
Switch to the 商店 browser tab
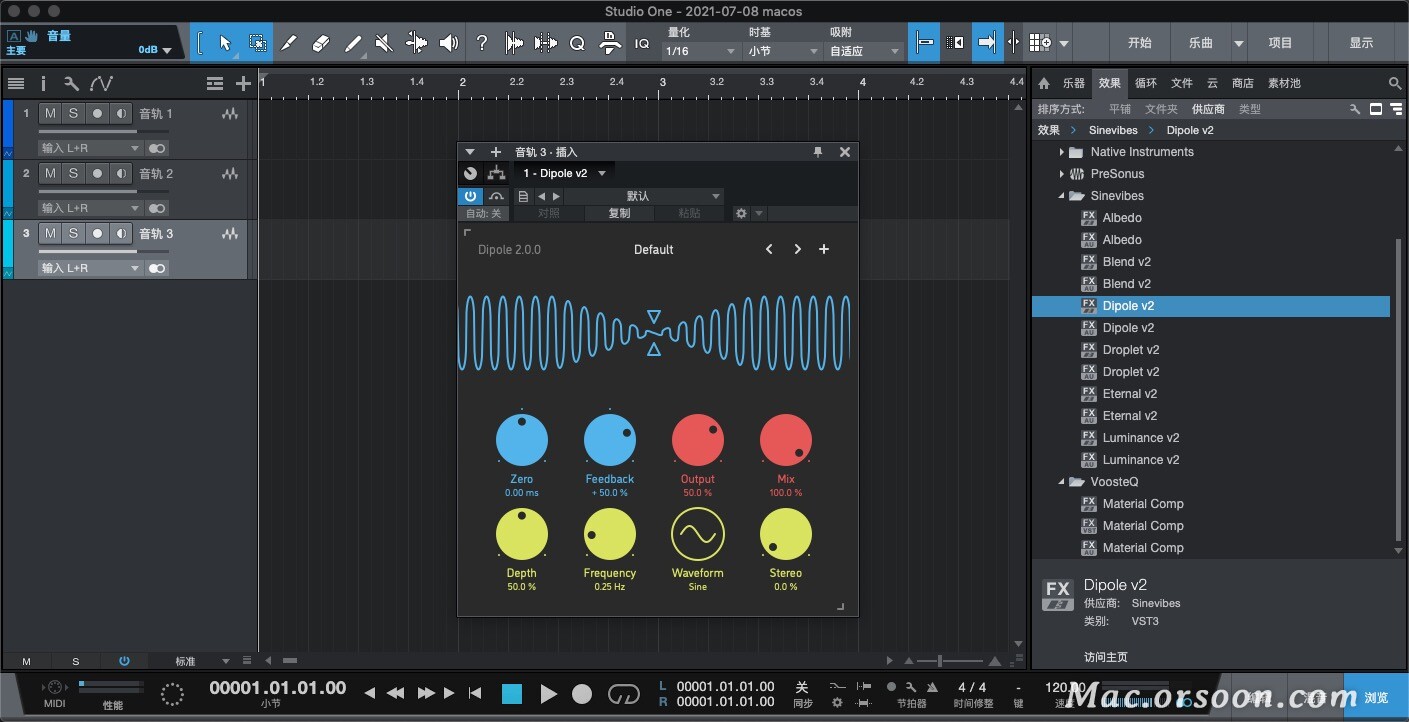click(x=1243, y=84)
